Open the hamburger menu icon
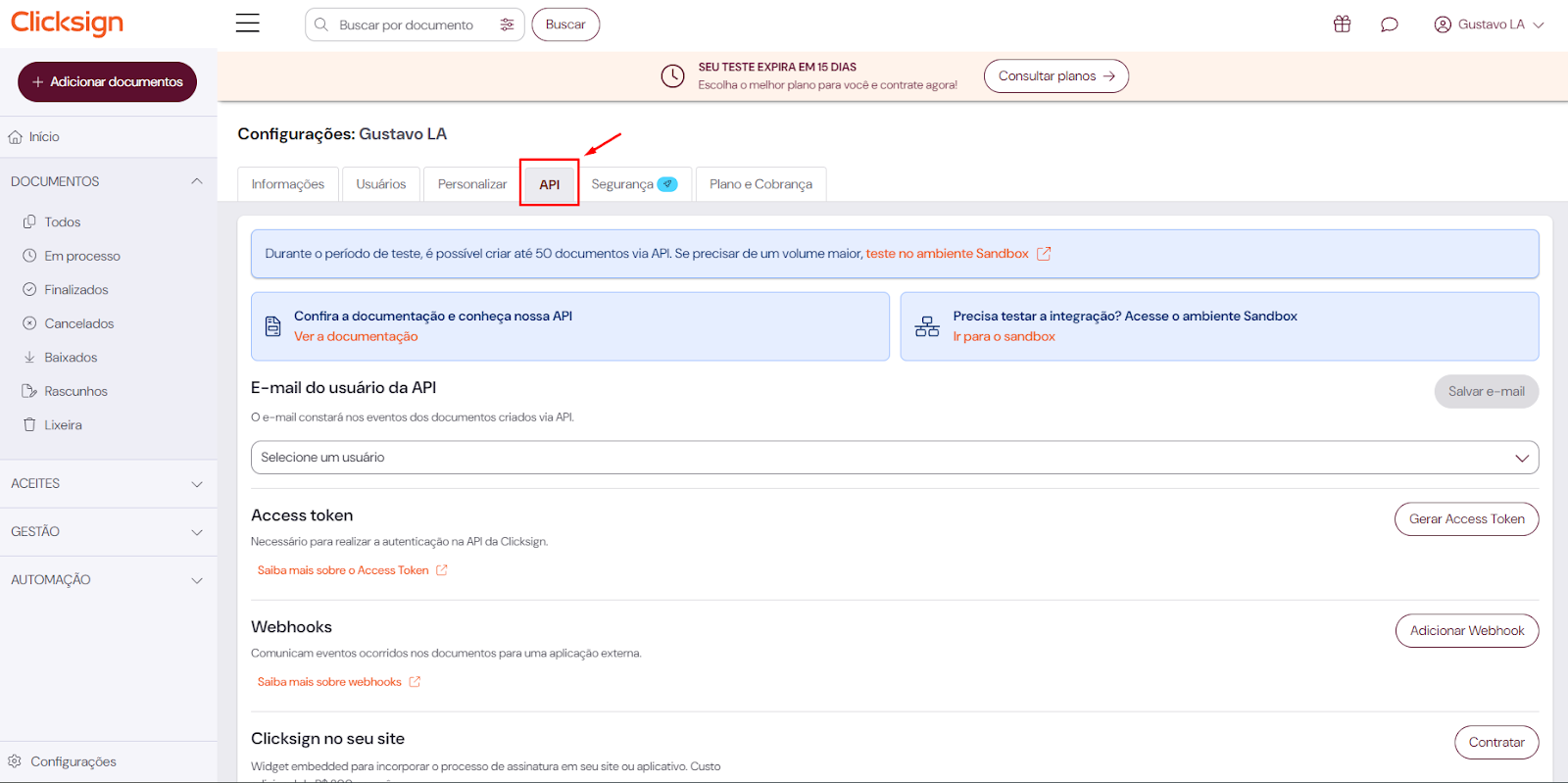Viewport: 1568px width, 783px height. point(248,24)
